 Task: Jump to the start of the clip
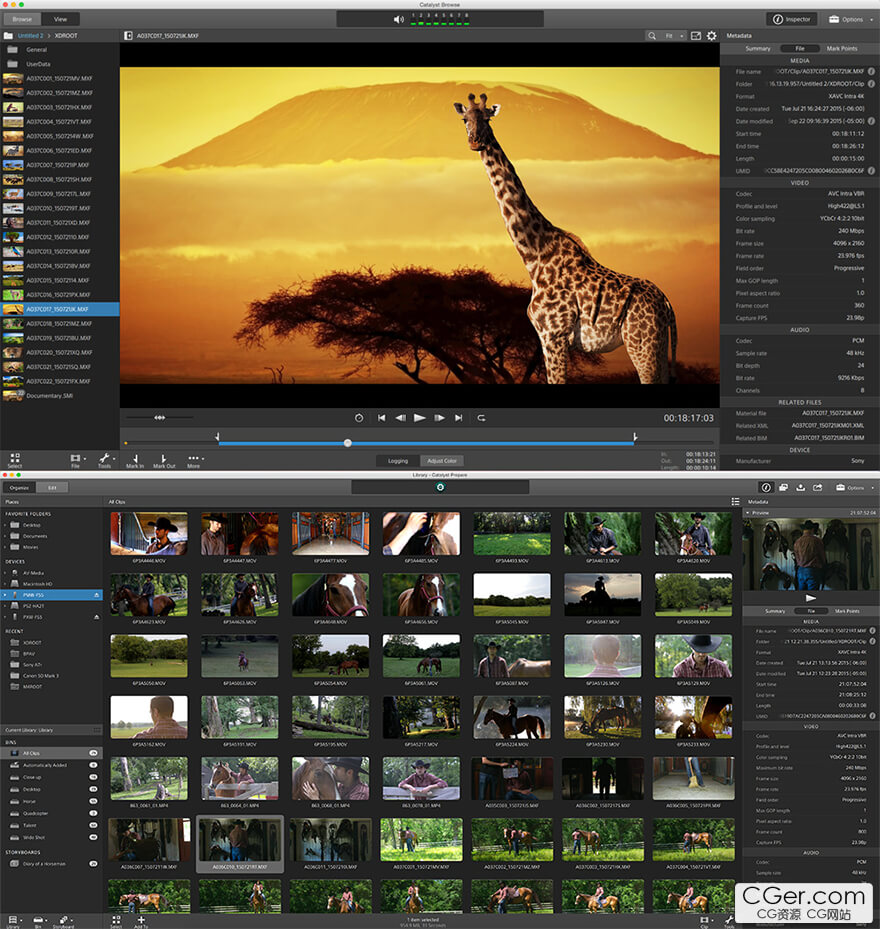tap(382, 418)
